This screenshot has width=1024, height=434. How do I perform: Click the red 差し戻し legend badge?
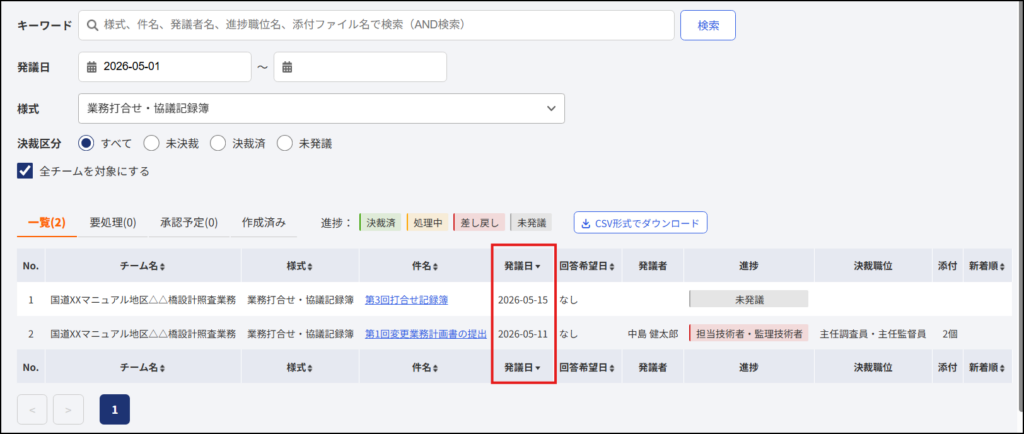pos(478,223)
